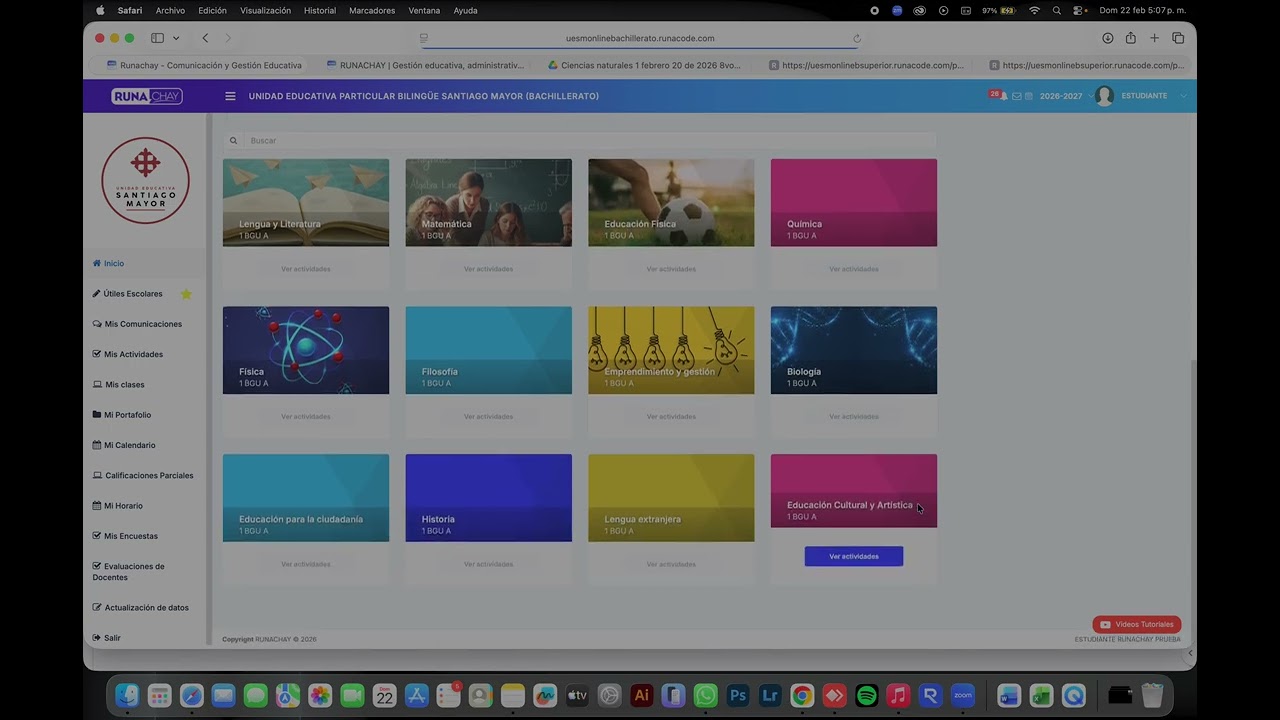Viewport: 1280px width, 720px height.
Task: Open Control Center in the menu bar
Action: 1080,10
